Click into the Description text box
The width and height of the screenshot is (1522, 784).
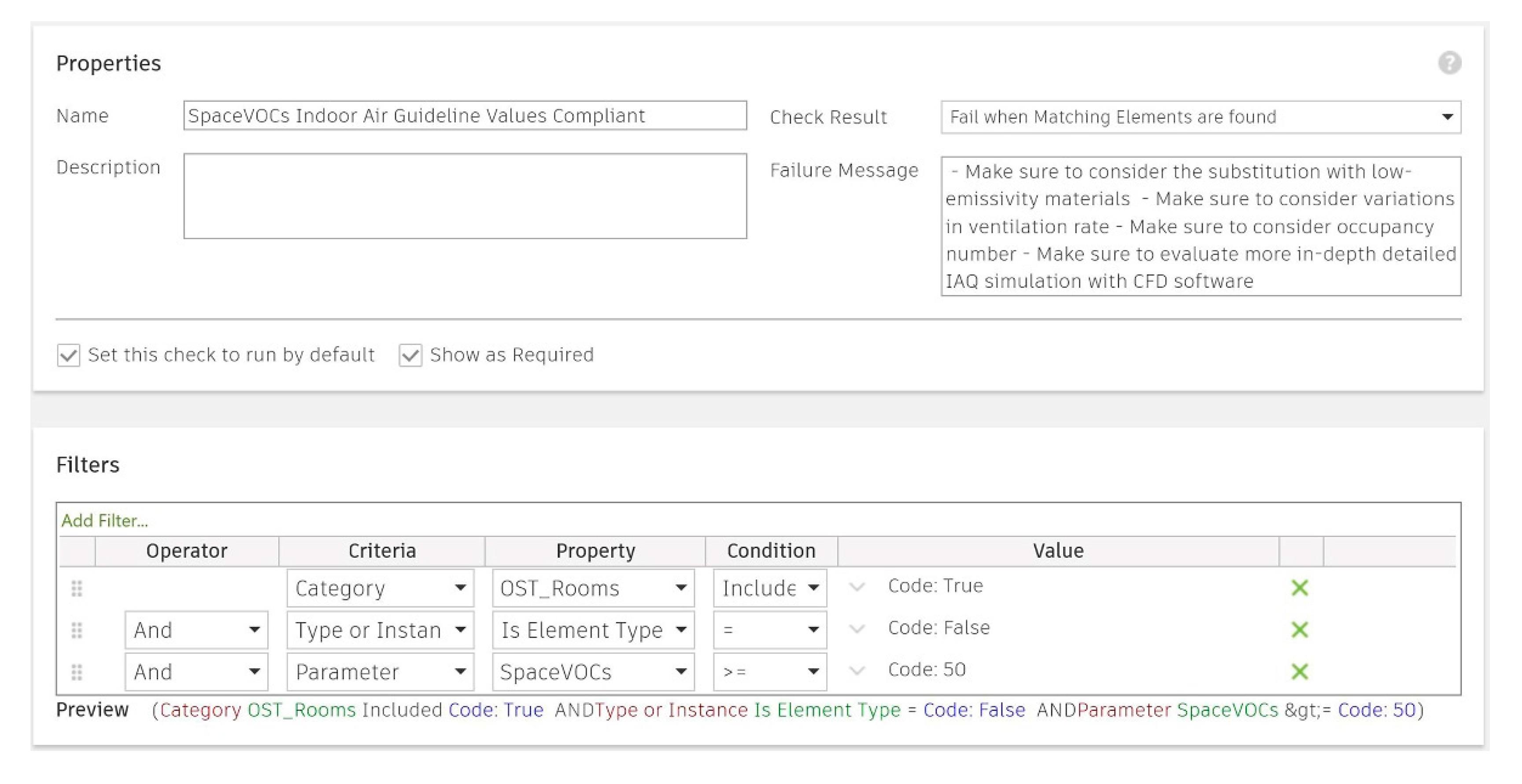pyautogui.click(x=465, y=196)
